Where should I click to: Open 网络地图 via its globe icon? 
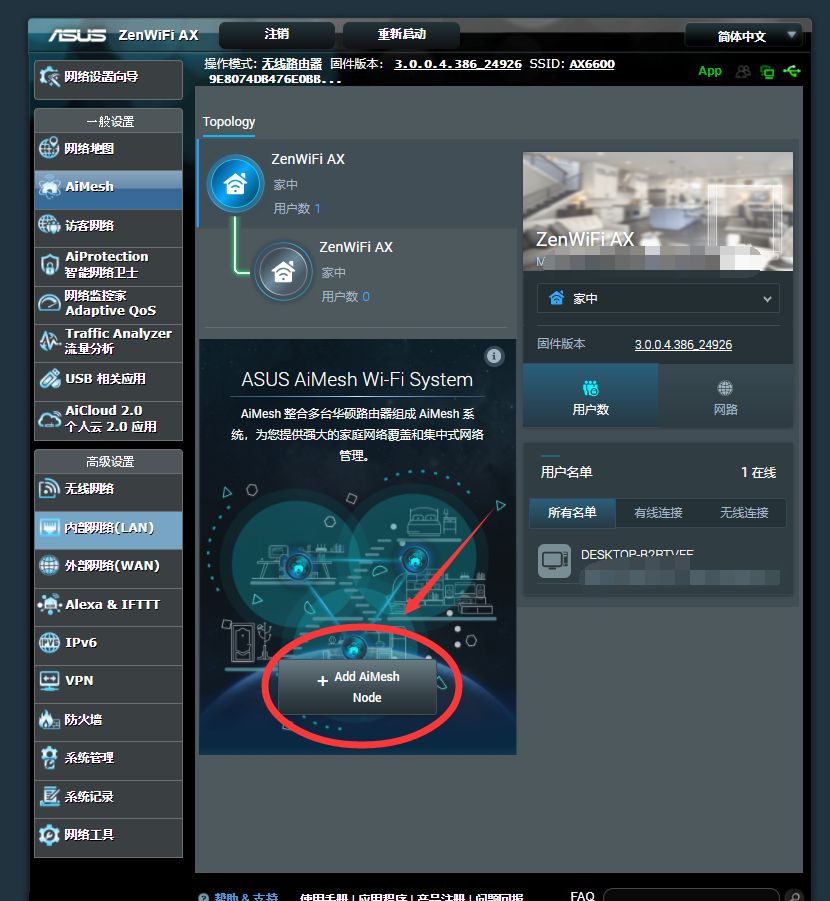tap(49, 148)
